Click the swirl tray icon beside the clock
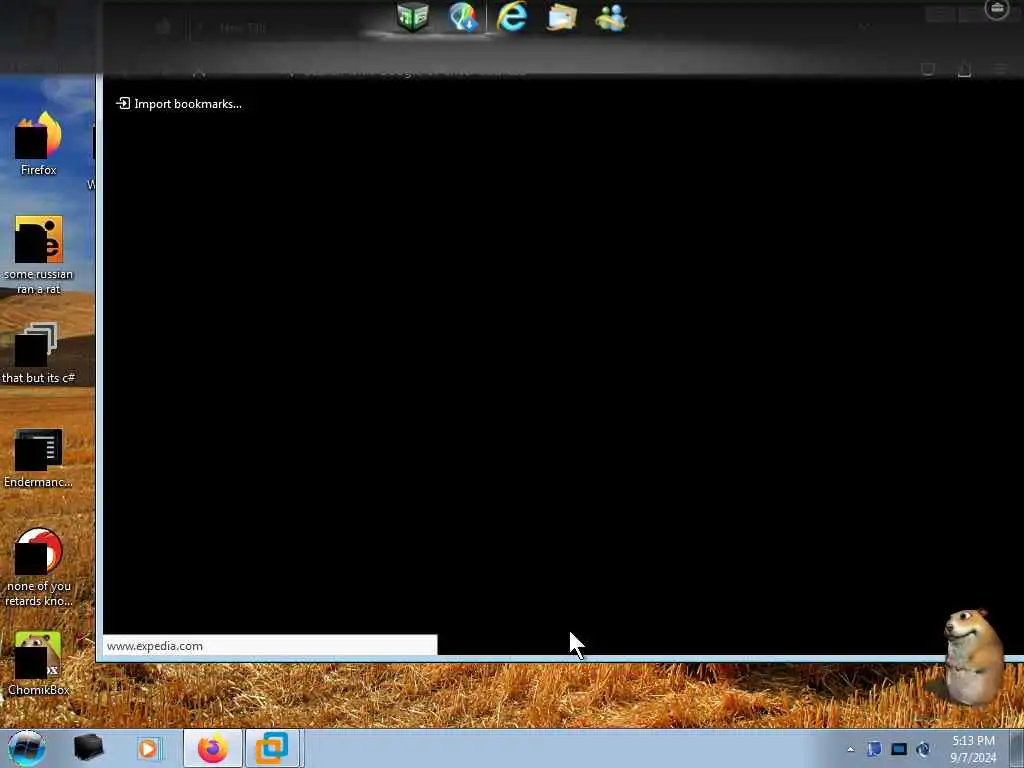Image resolution: width=1024 pixels, height=768 pixels. click(x=923, y=749)
